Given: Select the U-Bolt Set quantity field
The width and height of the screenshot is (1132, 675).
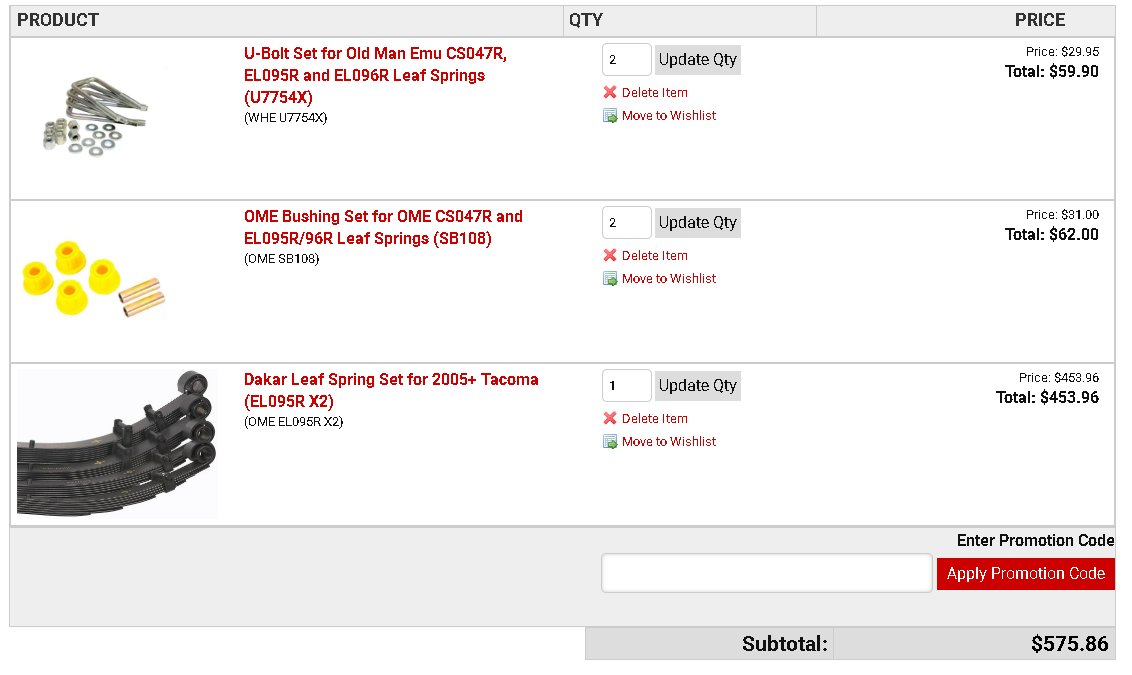Looking at the screenshot, I should tap(627, 60).
